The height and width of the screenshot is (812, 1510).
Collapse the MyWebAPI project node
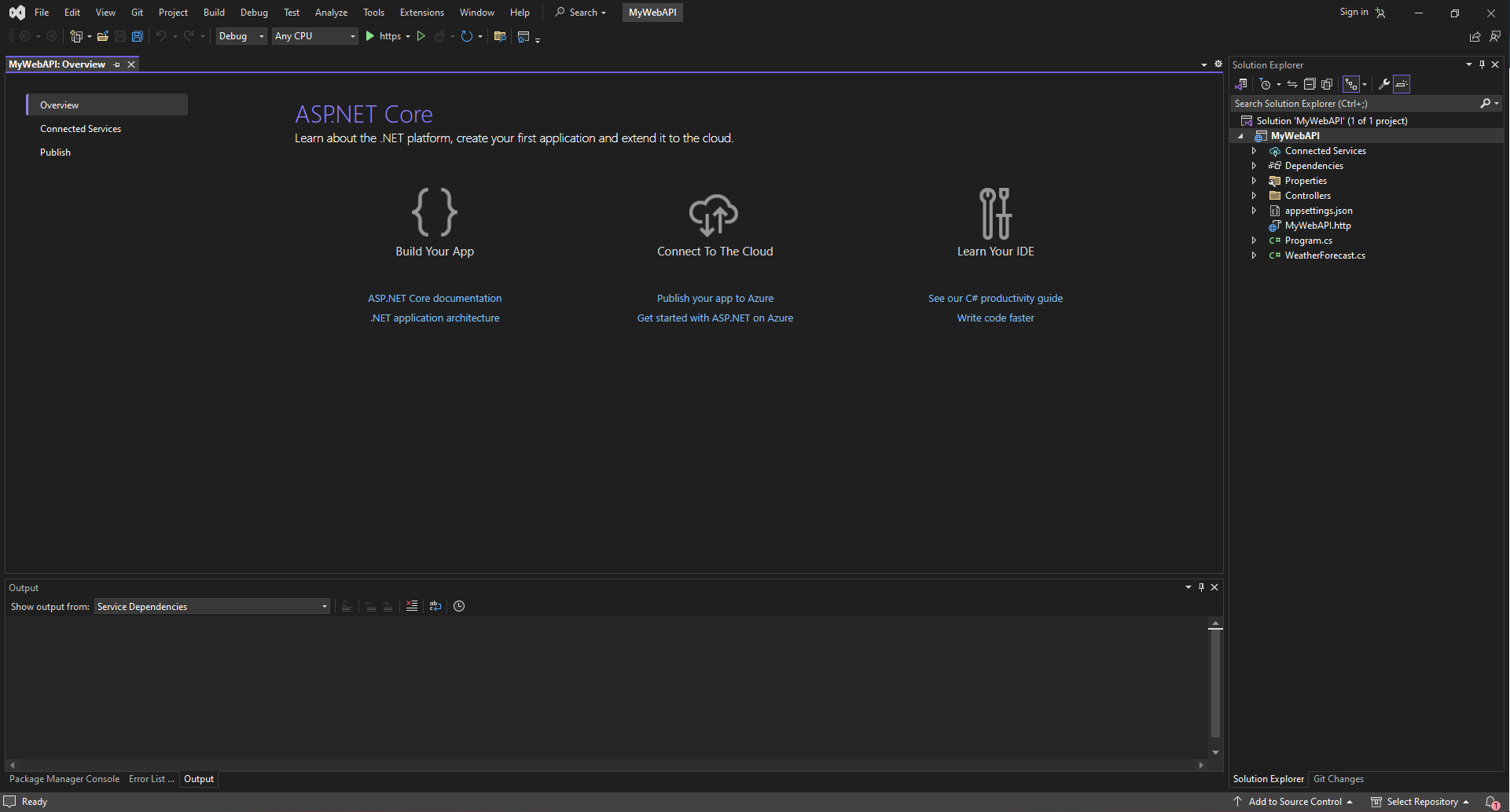pyautogui.click(x=1241, y=136)
